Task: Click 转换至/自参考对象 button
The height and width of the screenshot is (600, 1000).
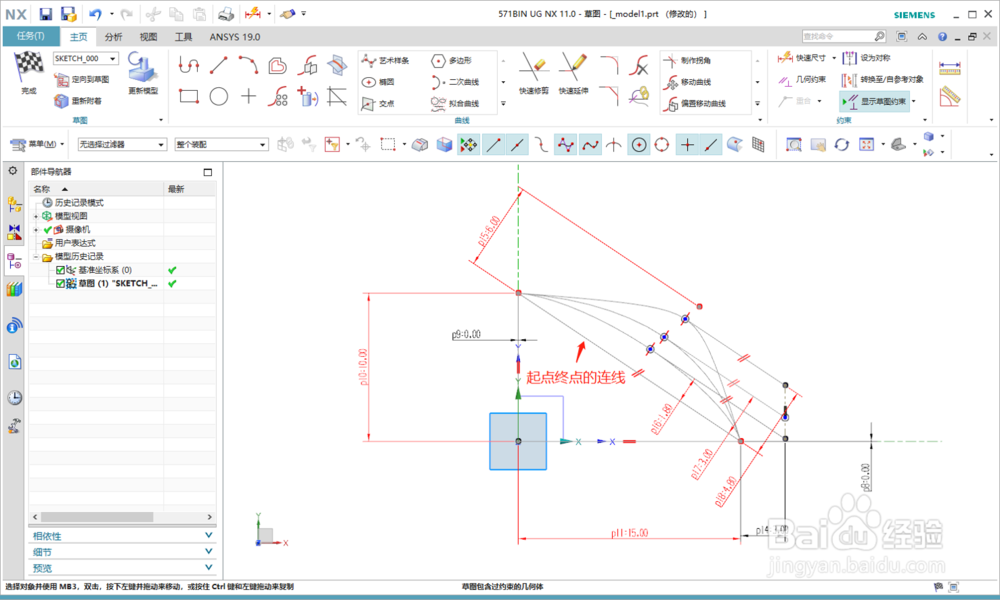Action: pos(883,80)
